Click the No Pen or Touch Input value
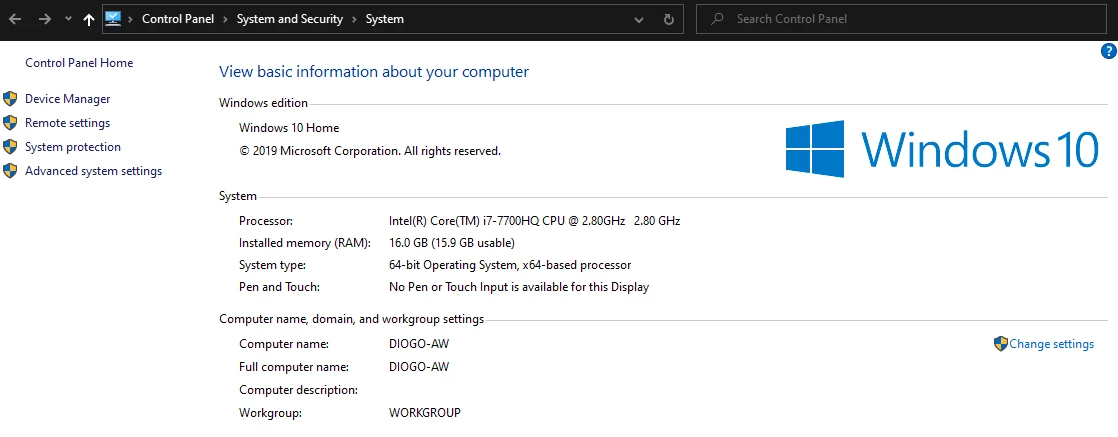This screenshot has width=1118, height=437. pyautogui.click(x=519, y=287)
